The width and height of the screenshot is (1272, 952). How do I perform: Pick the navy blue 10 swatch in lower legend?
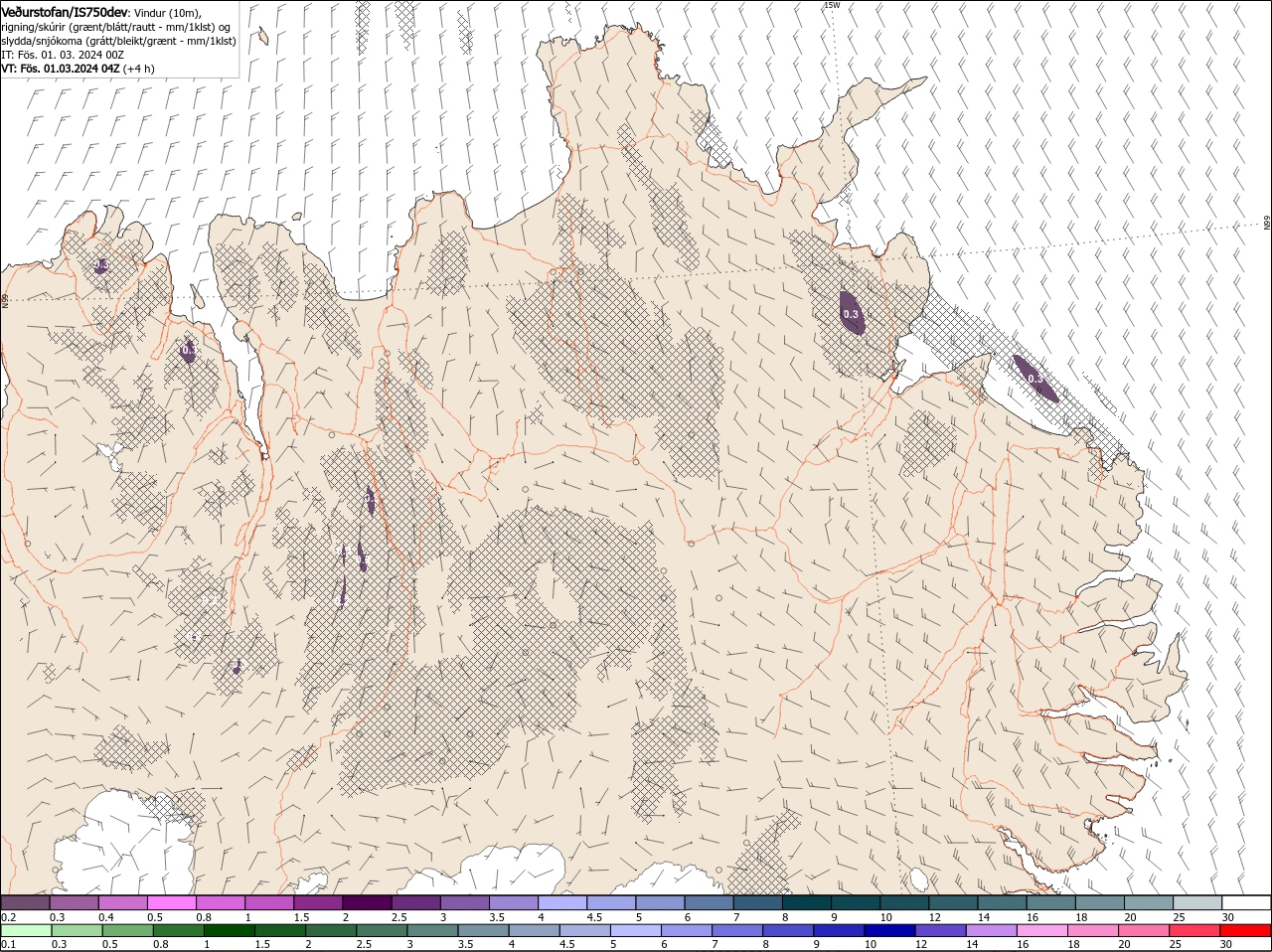coord(887,930)
